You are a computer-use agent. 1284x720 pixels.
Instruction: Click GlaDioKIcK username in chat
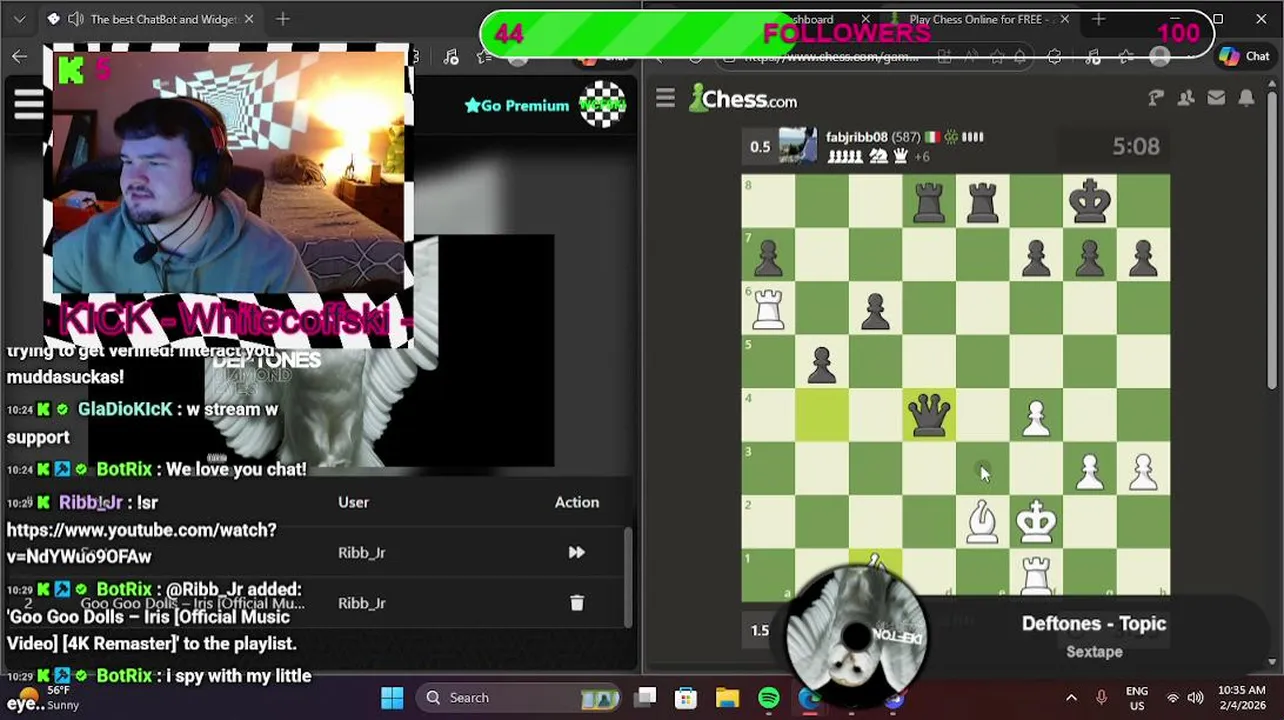pyautogui.click(x=125, y=409)
